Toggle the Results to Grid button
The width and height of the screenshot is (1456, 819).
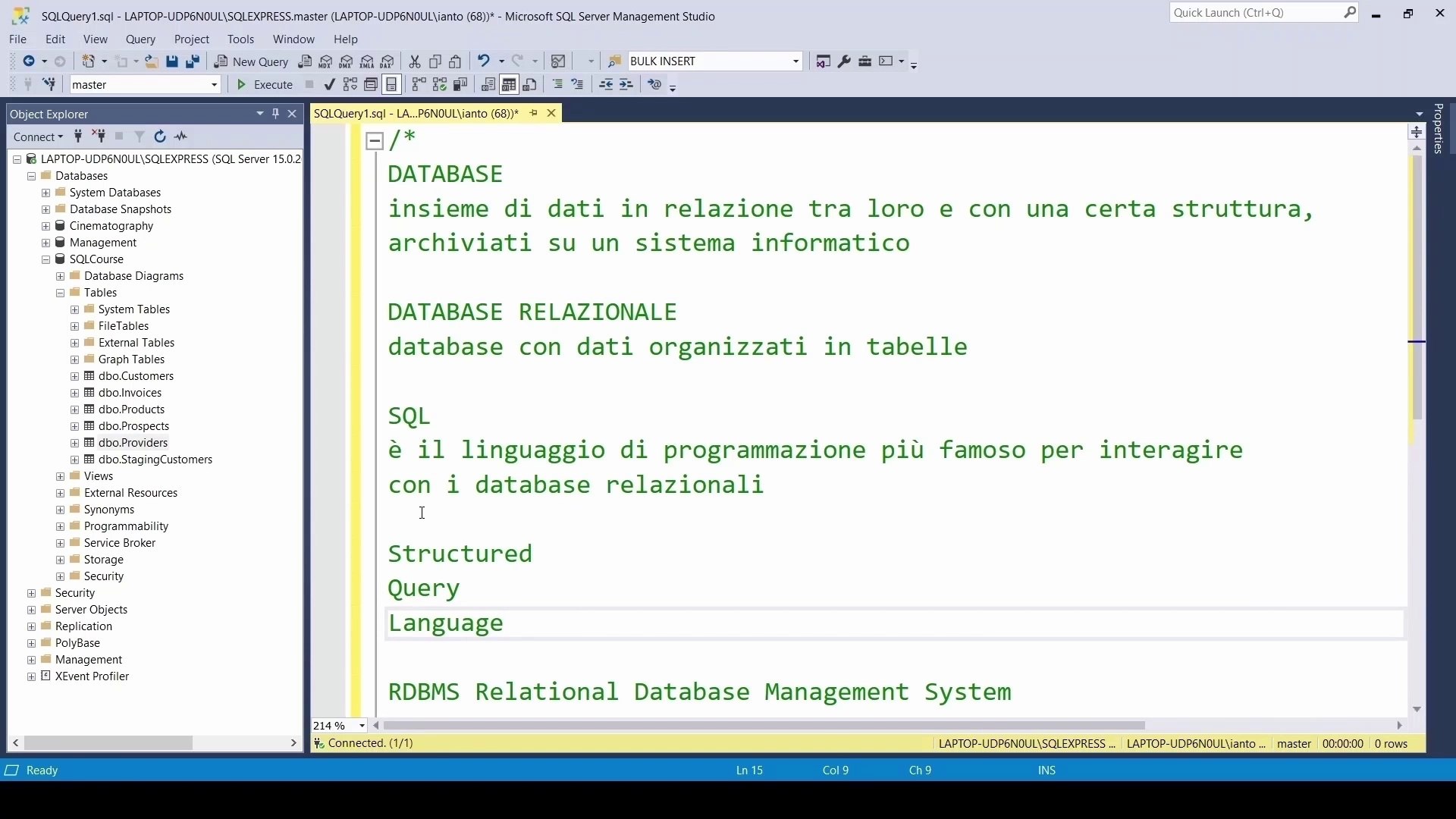(x=509, y=84)
